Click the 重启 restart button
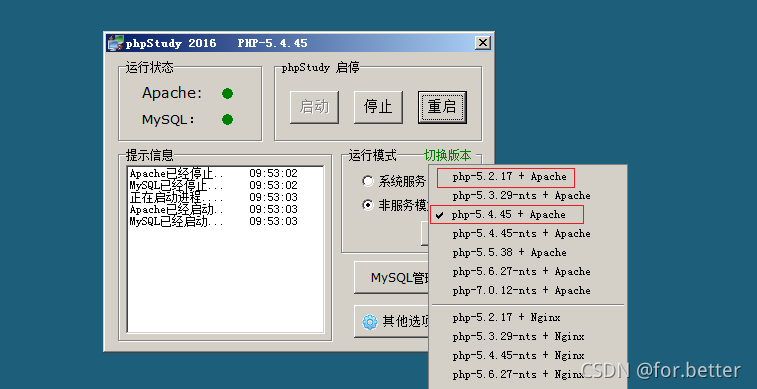This screenshot has width=757, height=389. click(x=442, y=107)
